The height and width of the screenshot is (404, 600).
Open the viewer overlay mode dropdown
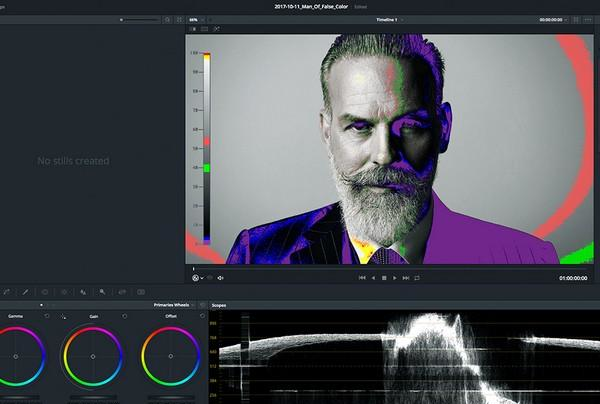[x=197, y=278]
